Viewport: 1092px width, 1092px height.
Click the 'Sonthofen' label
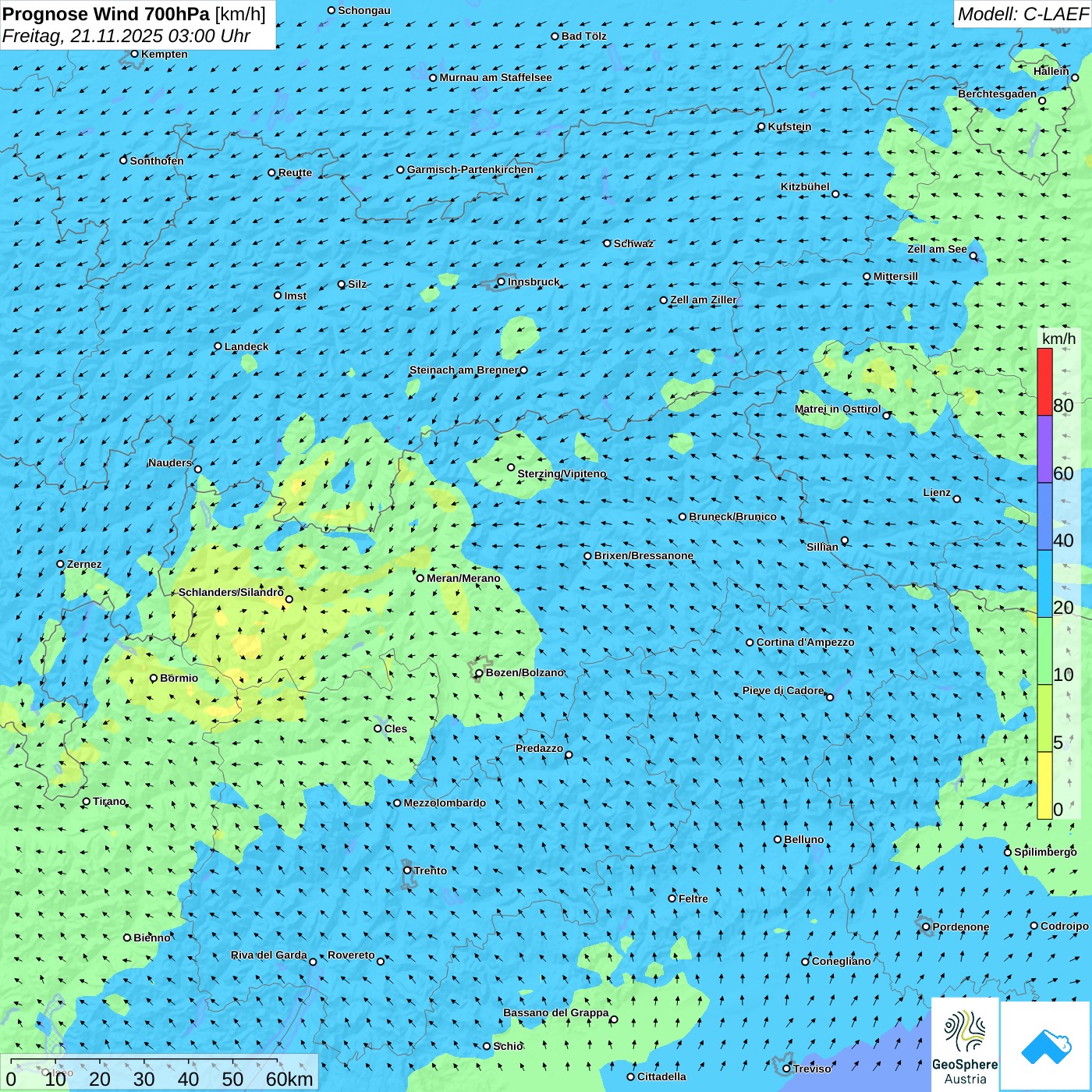pyautogui.click(x=157, y=161)
